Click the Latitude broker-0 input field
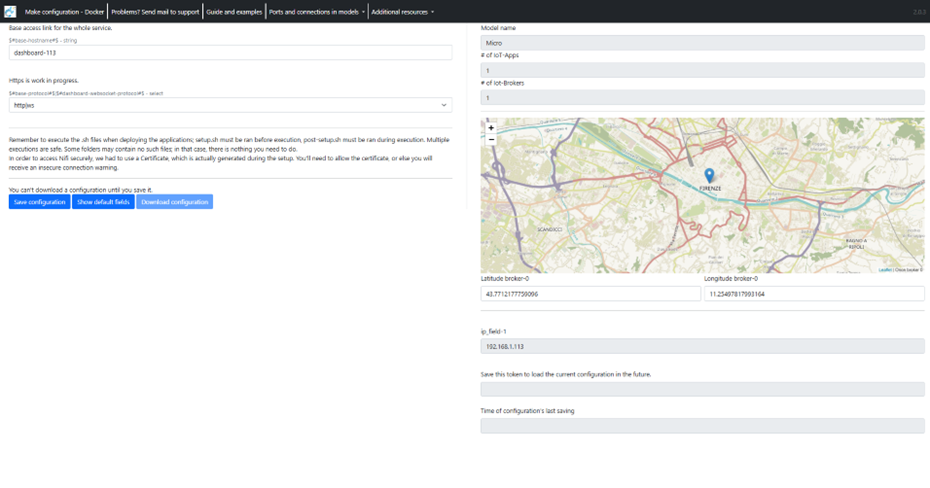930x488 pixels. (x=590, y=294)
